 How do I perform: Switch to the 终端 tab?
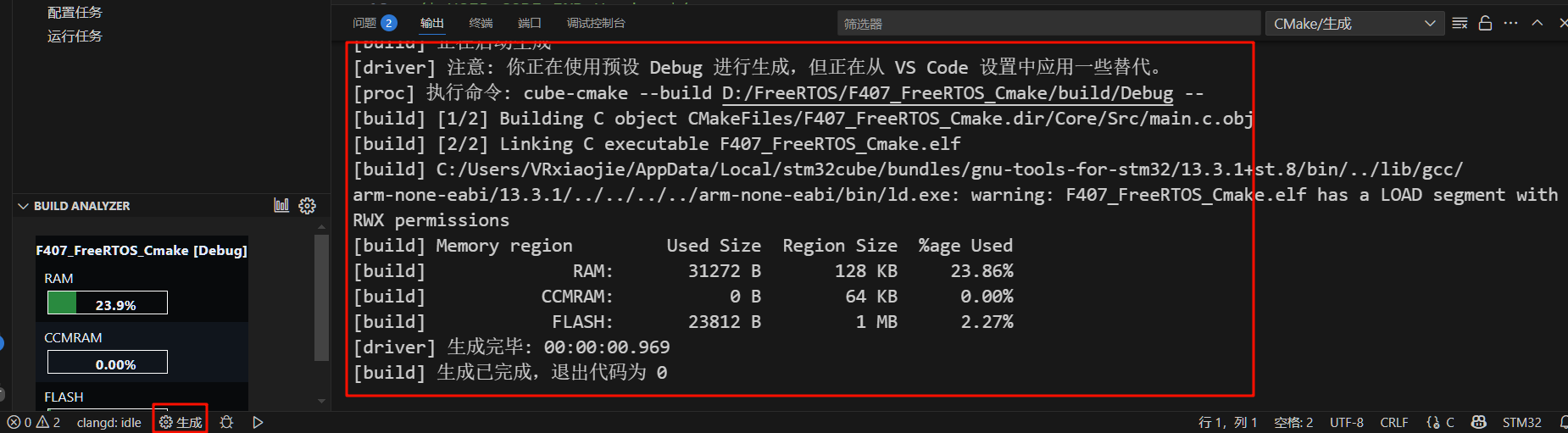pos(481,23)
